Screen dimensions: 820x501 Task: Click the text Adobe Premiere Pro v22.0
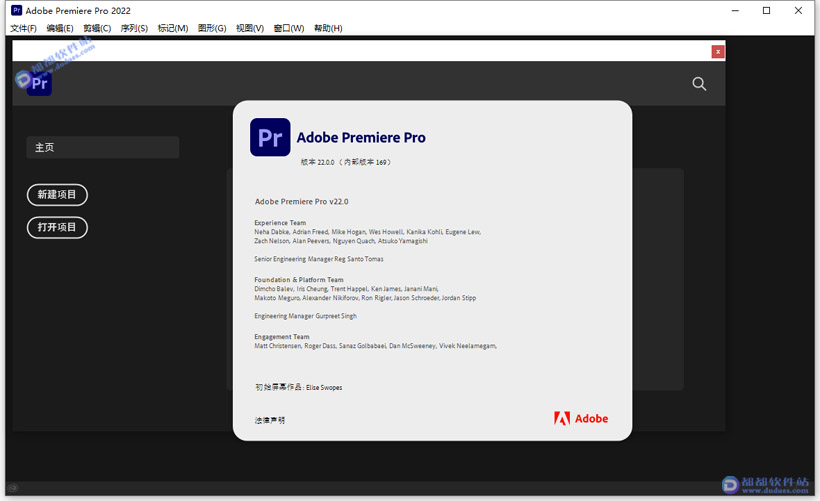pyautogui.click(x=302, y=201)
